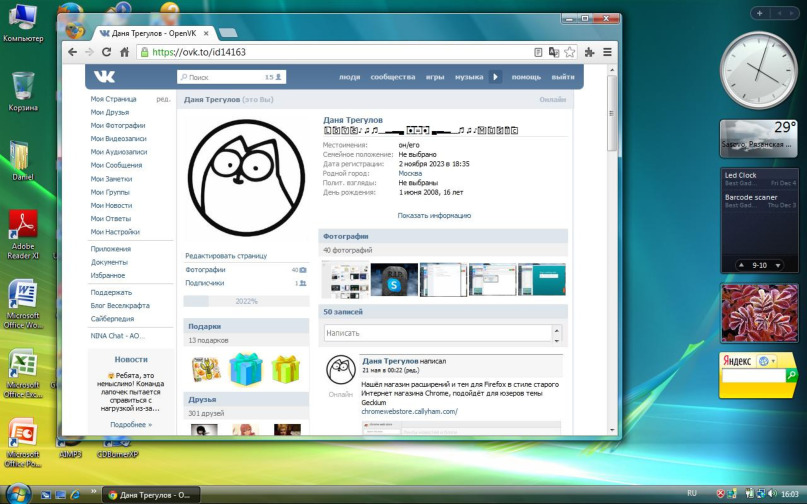Click Редактировать страницу link

pyautogui.click(x=225, y=256)
